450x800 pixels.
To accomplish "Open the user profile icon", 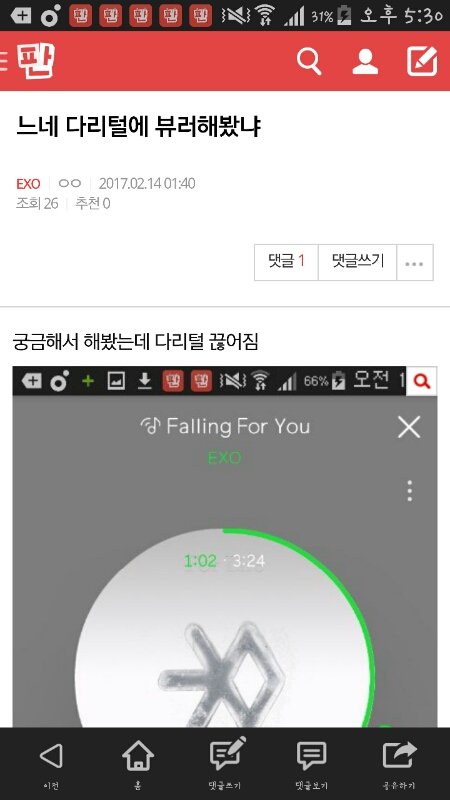I will [x=365, y=62].
